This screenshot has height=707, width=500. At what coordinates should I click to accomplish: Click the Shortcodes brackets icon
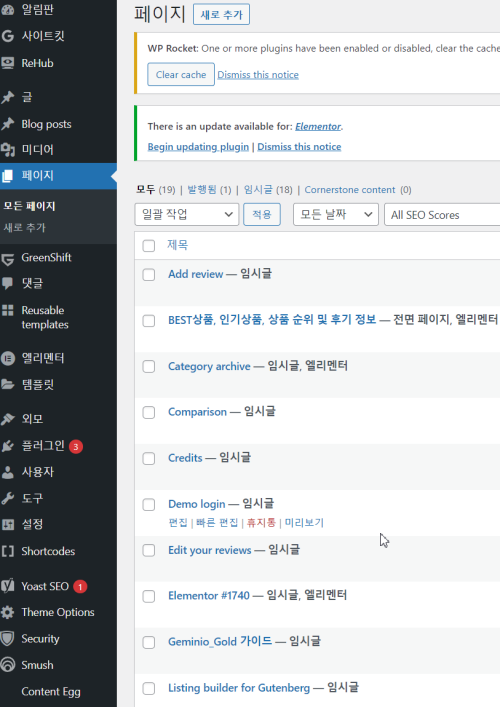[x=7, y=551]
